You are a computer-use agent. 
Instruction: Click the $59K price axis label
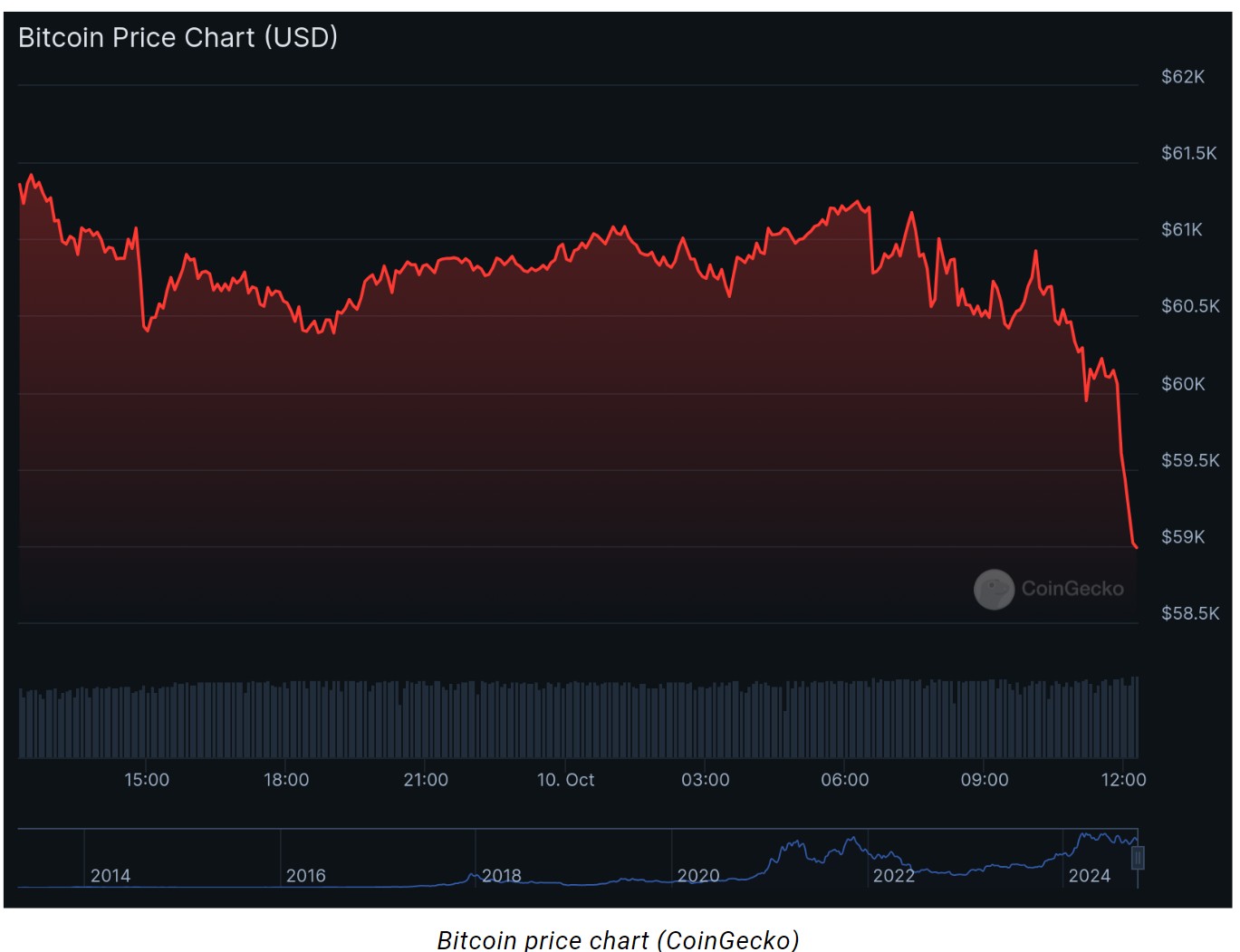pyautogui.click(x=1183, y=537)
